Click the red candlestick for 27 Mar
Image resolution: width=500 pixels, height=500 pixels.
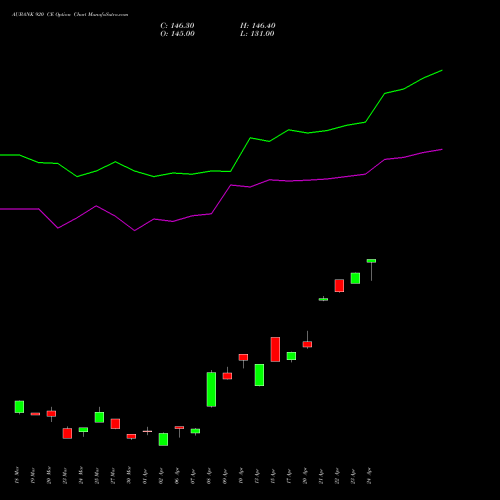pyautogui.click(x=115, y=424)
